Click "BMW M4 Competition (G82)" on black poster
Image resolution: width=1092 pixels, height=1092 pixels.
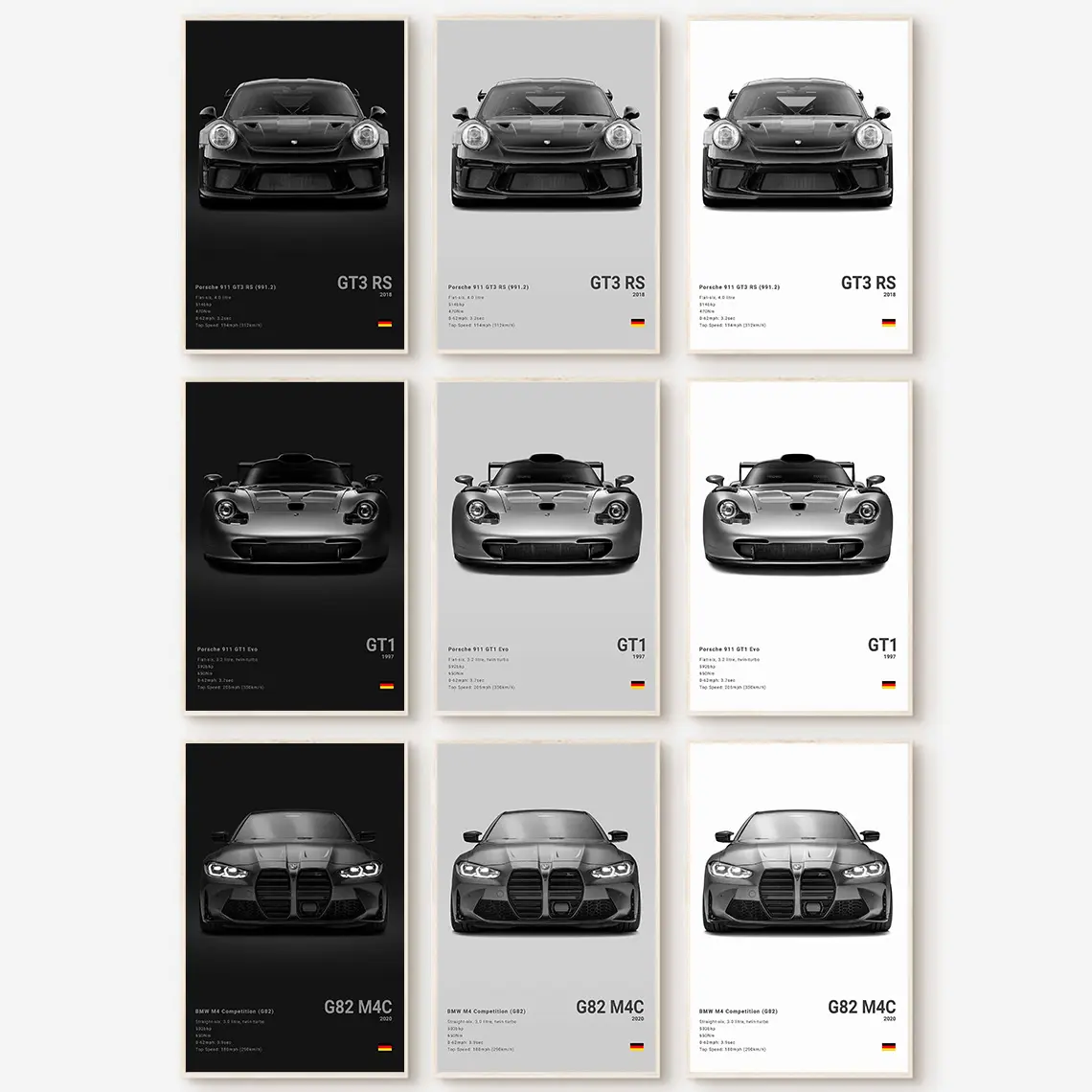pos(234,1012)
